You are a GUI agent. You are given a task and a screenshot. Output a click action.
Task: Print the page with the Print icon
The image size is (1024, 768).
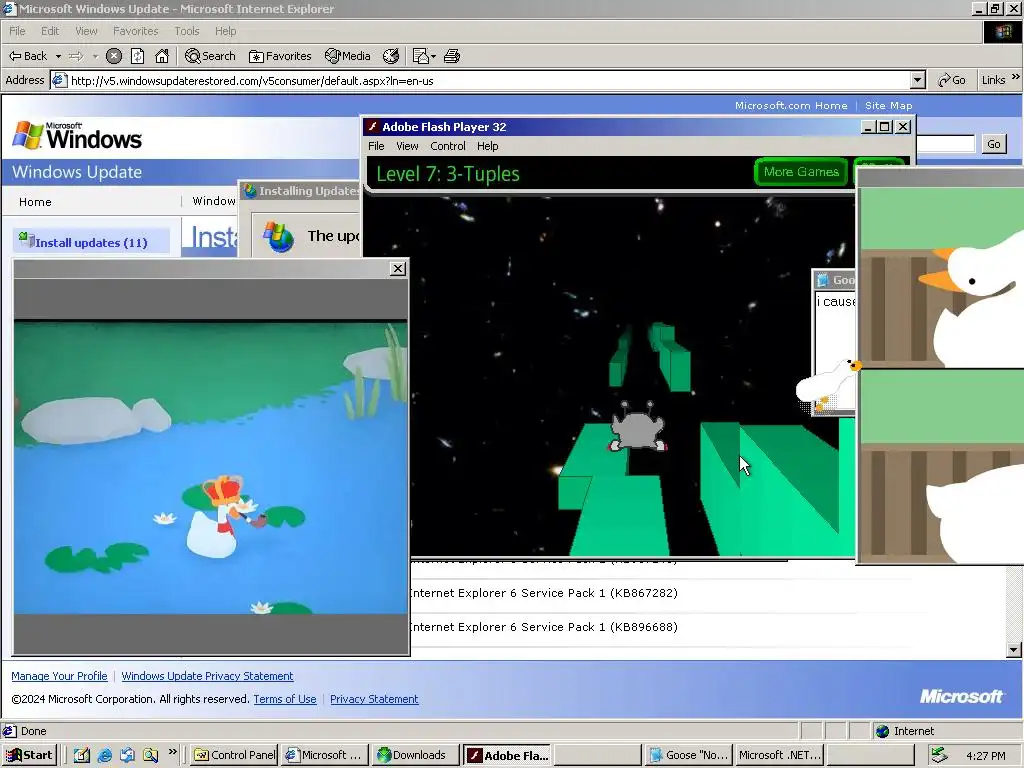coord(452,56)
